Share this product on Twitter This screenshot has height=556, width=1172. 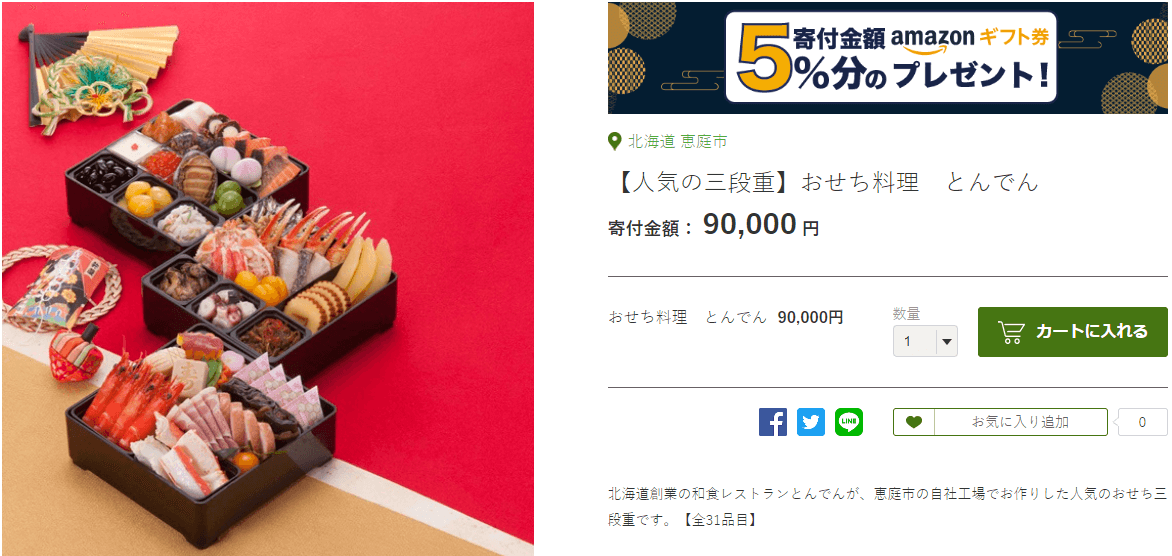(810, 422)
